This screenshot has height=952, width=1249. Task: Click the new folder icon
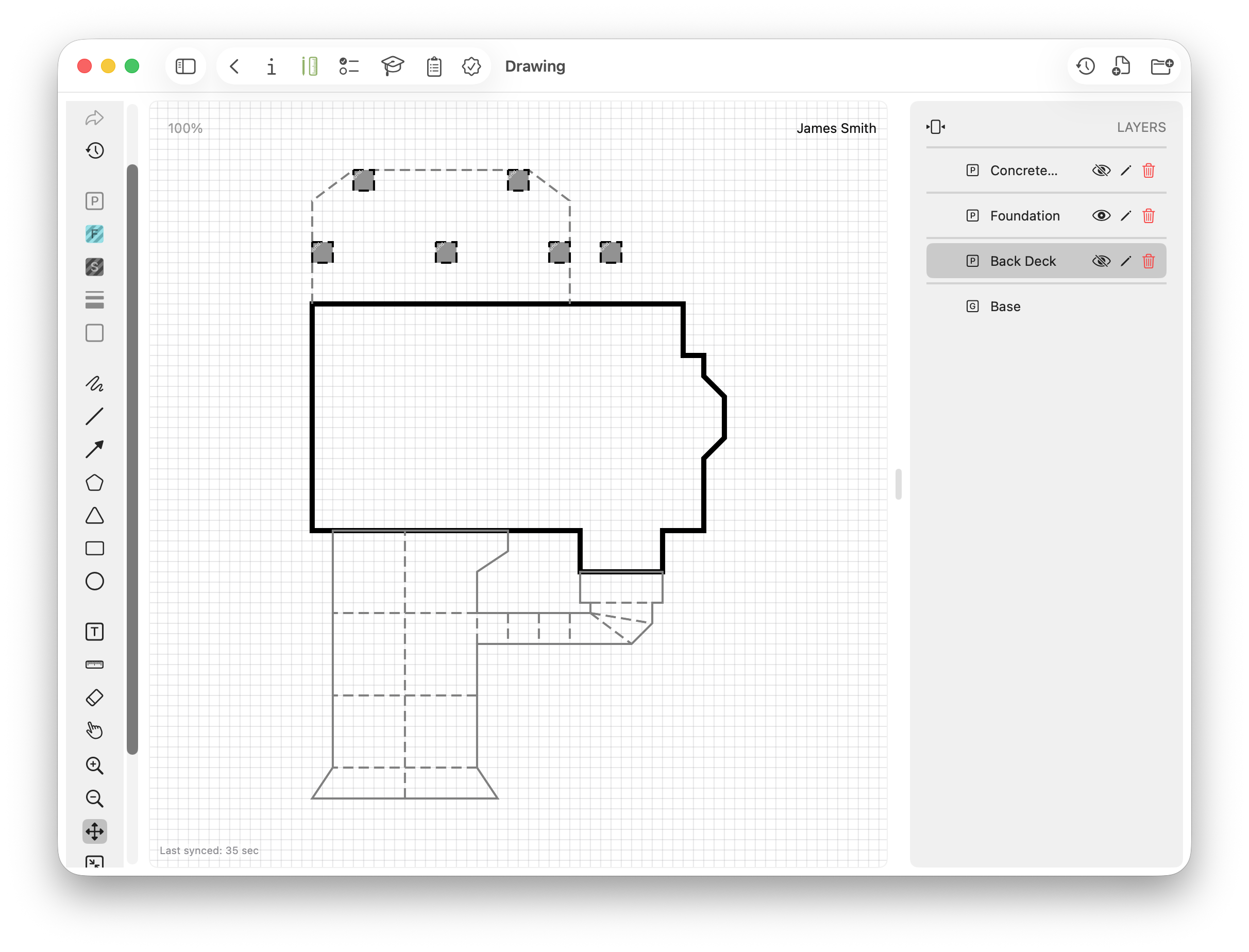tap(1161, 66)
